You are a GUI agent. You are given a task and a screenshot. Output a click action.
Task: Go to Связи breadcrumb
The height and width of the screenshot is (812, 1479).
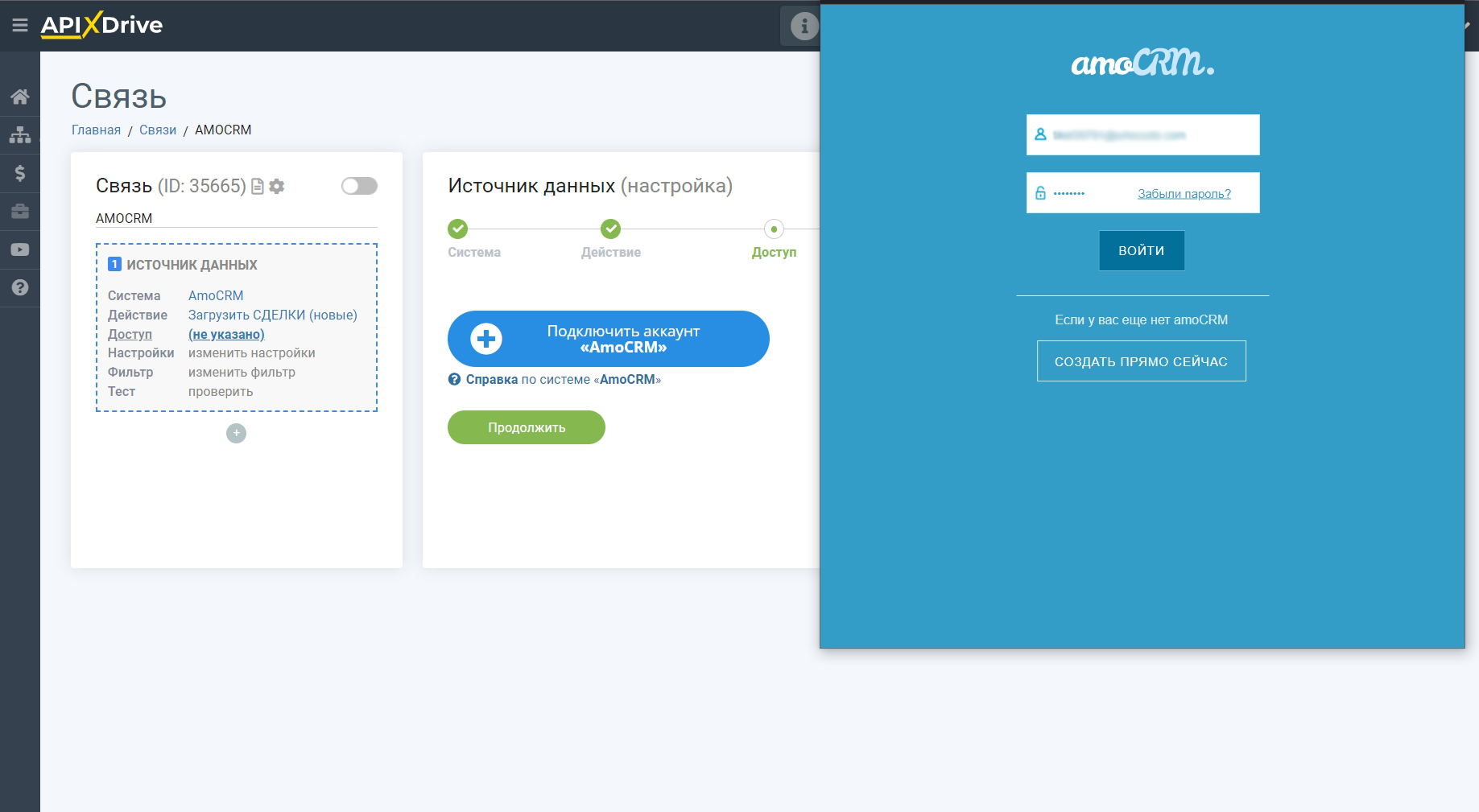[158, 130]
